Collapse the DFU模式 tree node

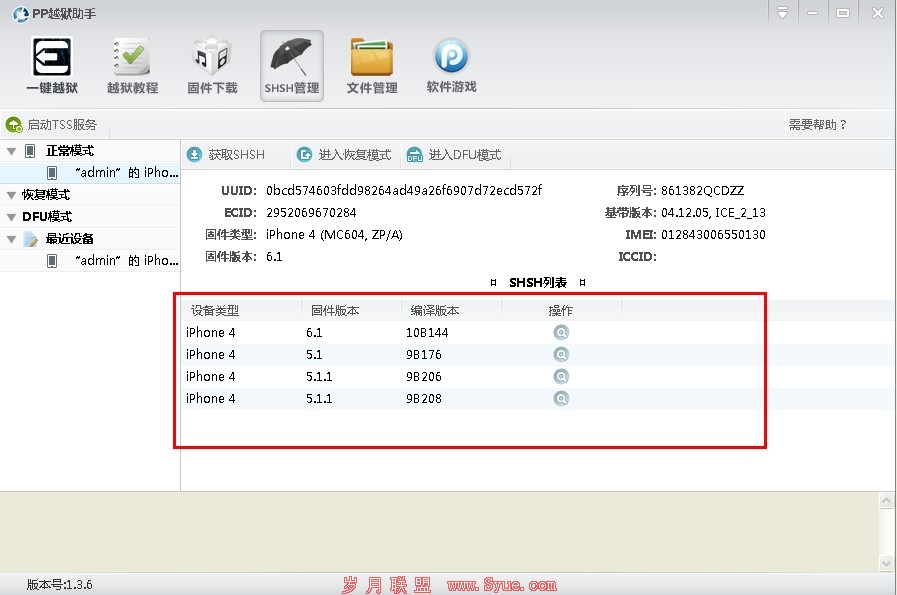[x=11, y=217]
